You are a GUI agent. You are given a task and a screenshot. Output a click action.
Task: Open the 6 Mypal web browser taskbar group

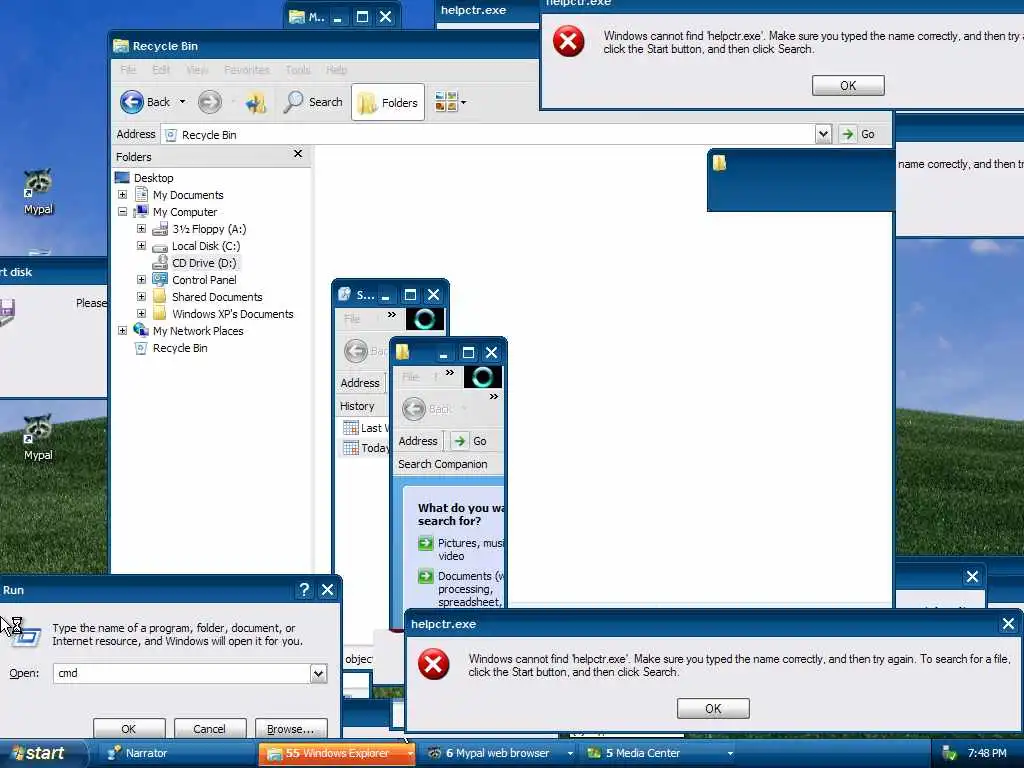tap(498, 753)
